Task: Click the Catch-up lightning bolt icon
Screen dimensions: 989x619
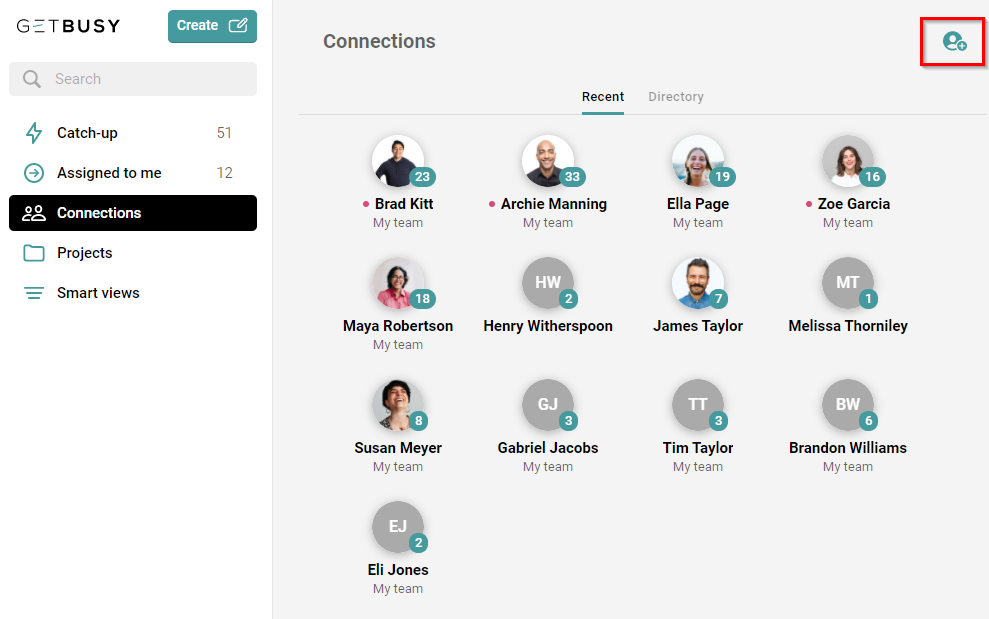Action: click(34, 133)
